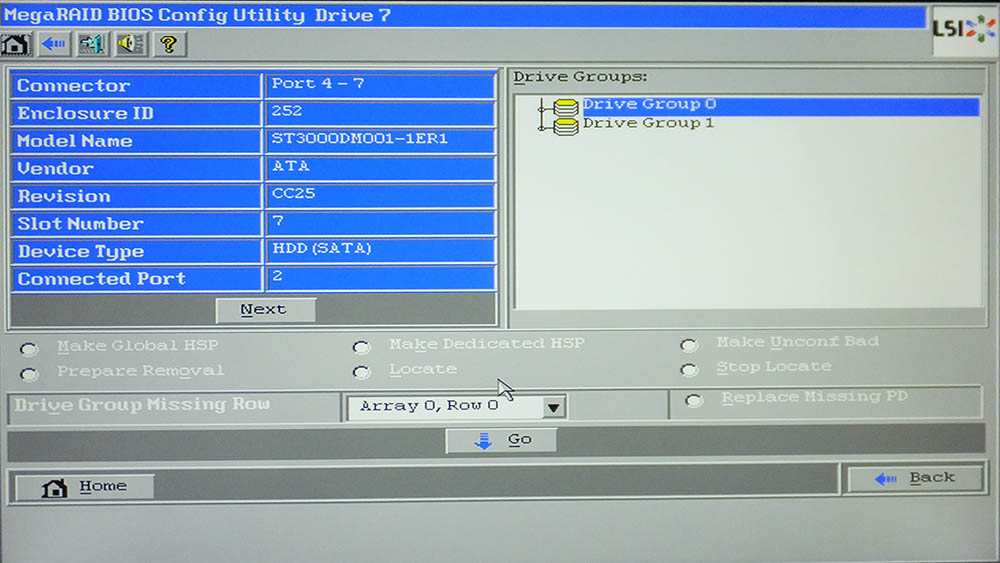1000x563 pixels.
Task: Select the Stop Locate radio option
Action: pos(689,370)
